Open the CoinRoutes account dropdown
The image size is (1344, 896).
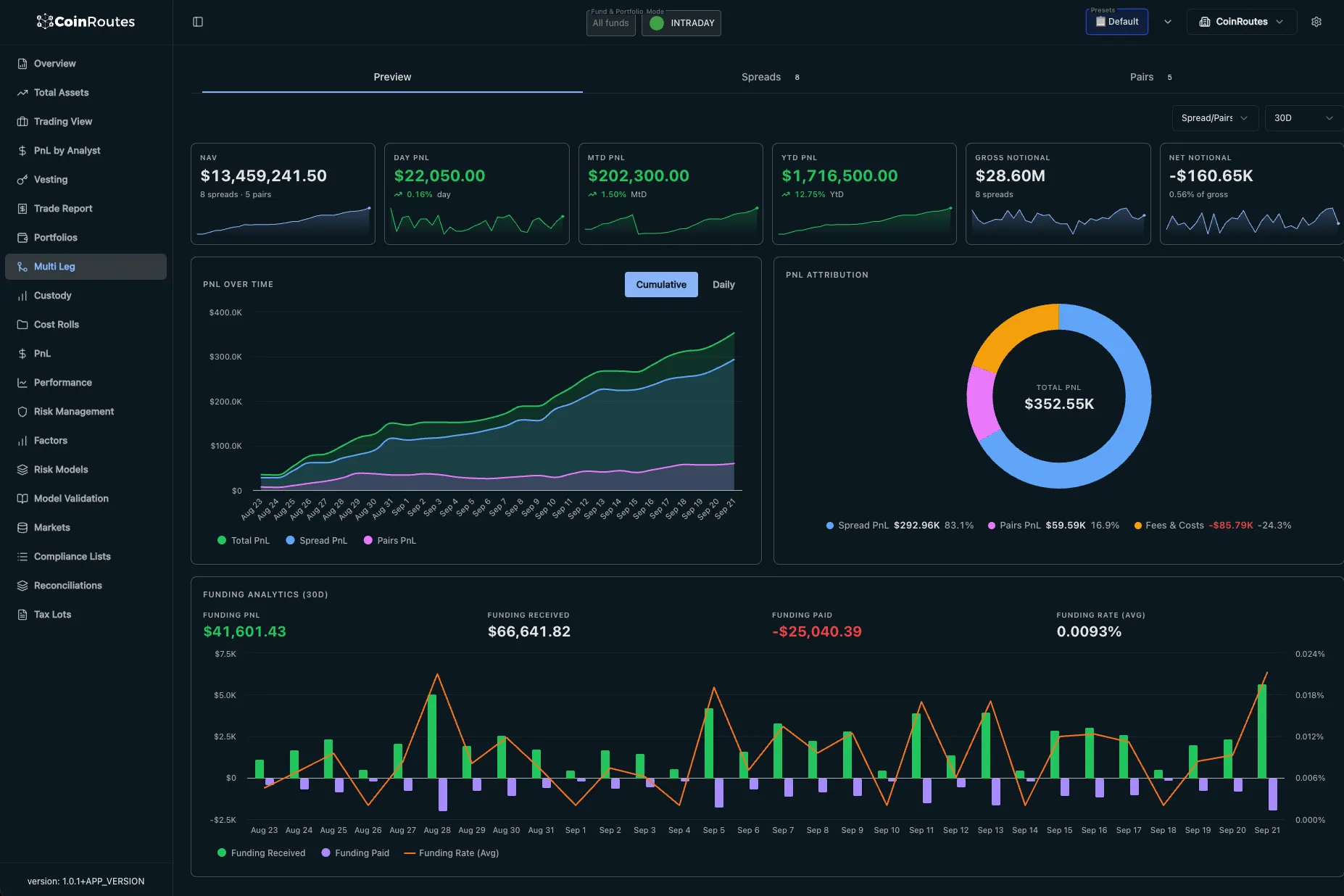[1241, 22]
